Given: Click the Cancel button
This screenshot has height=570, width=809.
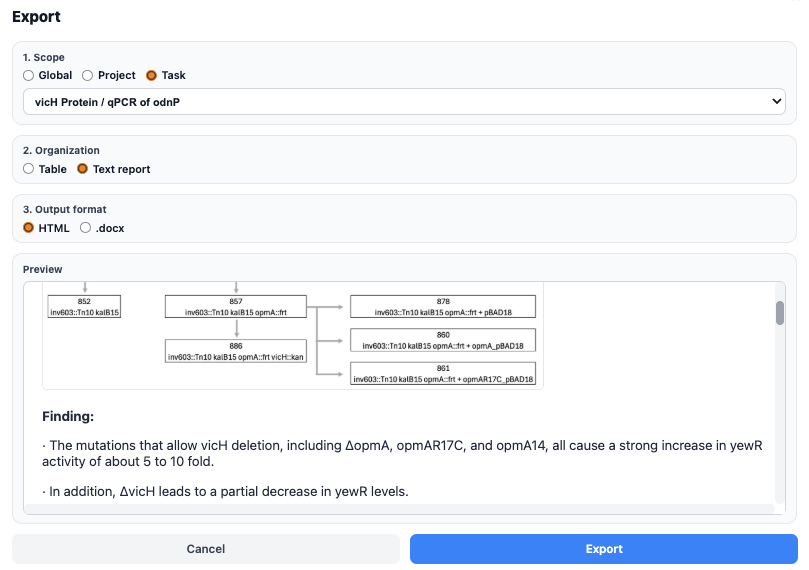Looking at the screenshot, I should (206, 549).
